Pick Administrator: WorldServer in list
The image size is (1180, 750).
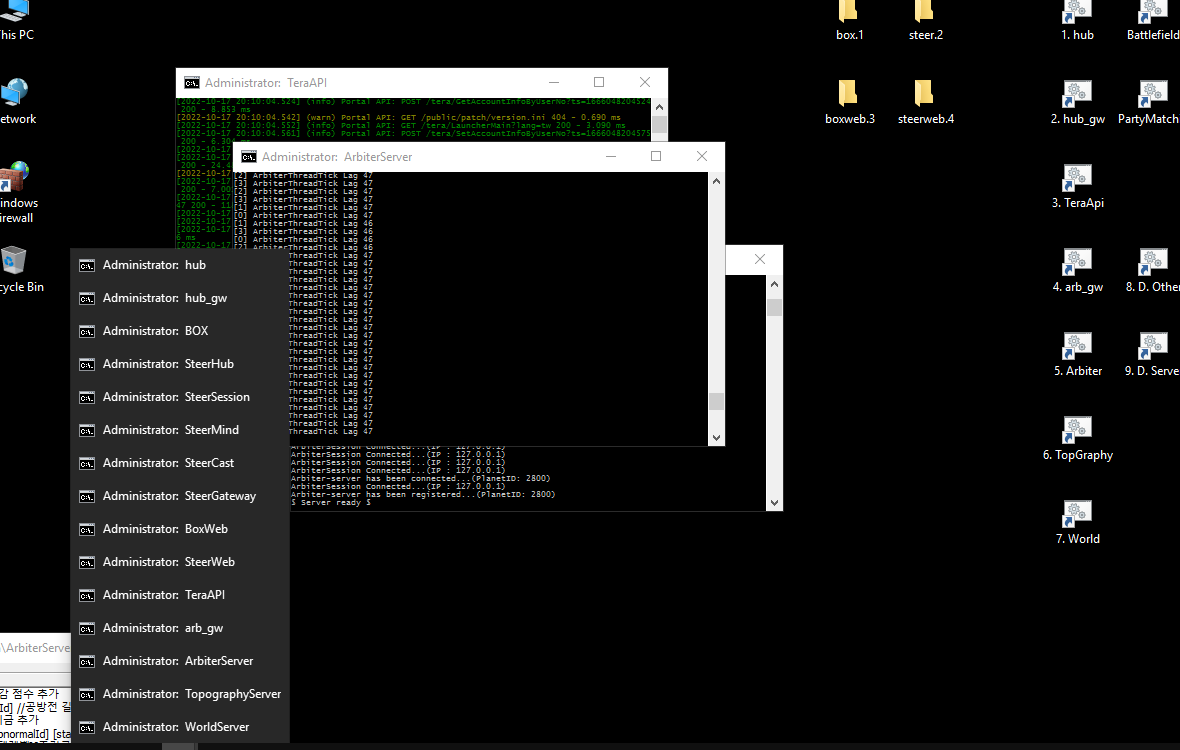[180, 727]
